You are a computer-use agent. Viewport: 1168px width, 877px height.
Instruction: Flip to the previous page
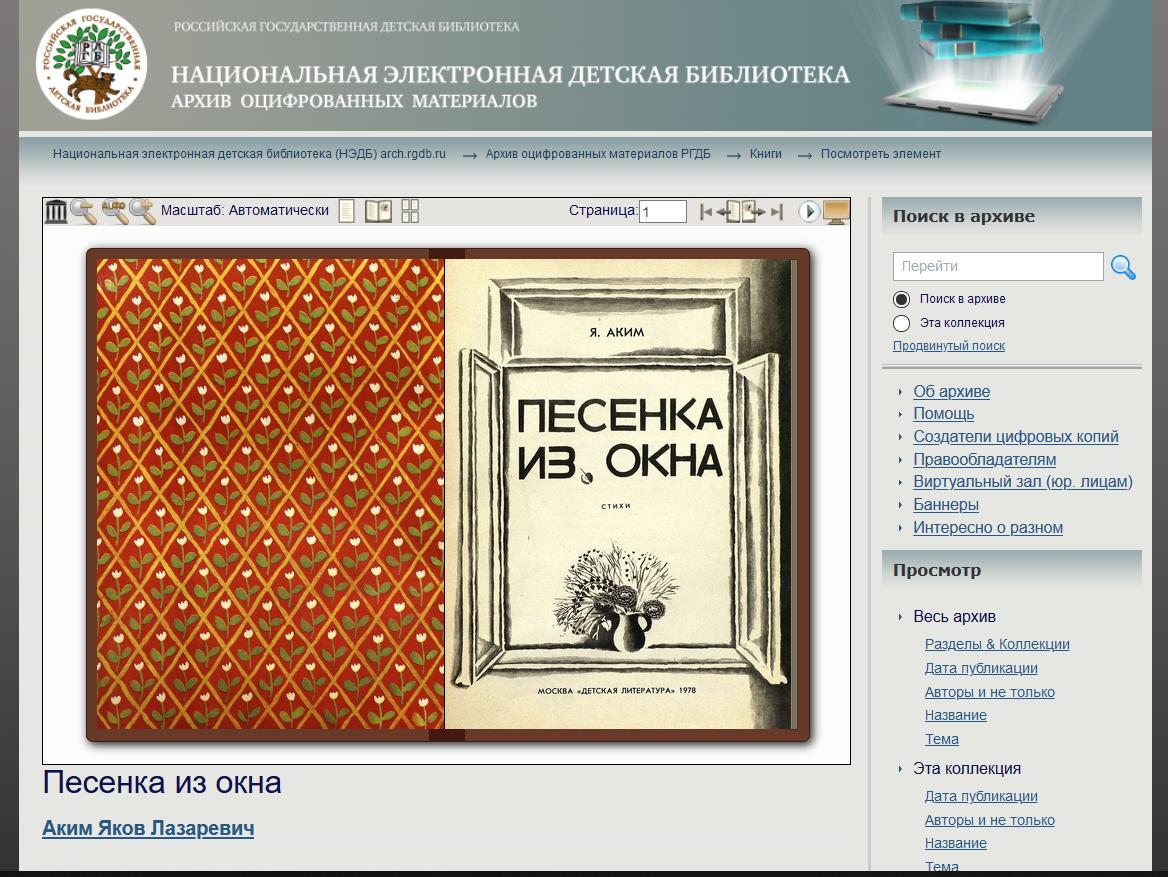coord(729,212)
